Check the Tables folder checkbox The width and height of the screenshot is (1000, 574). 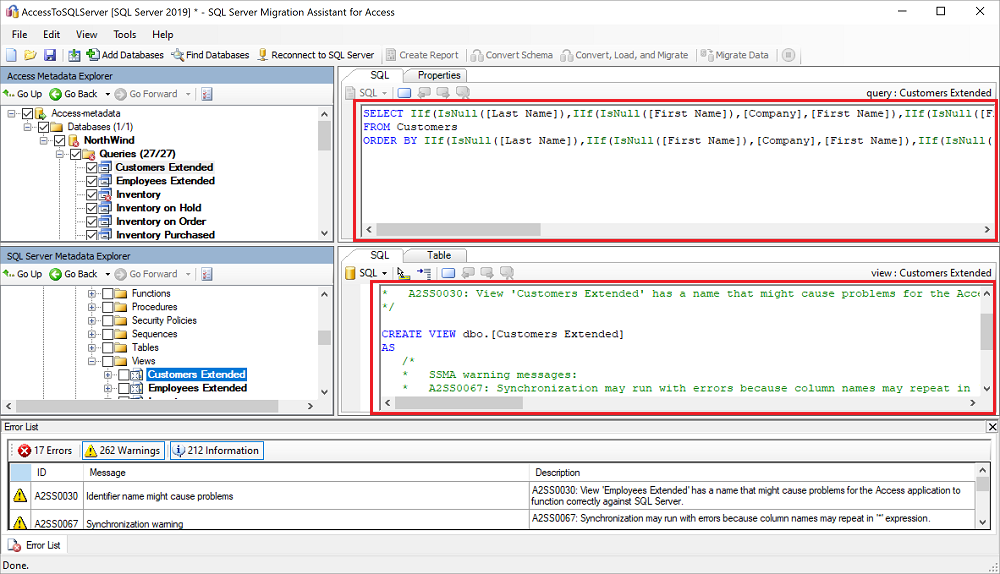pos(108,348)
